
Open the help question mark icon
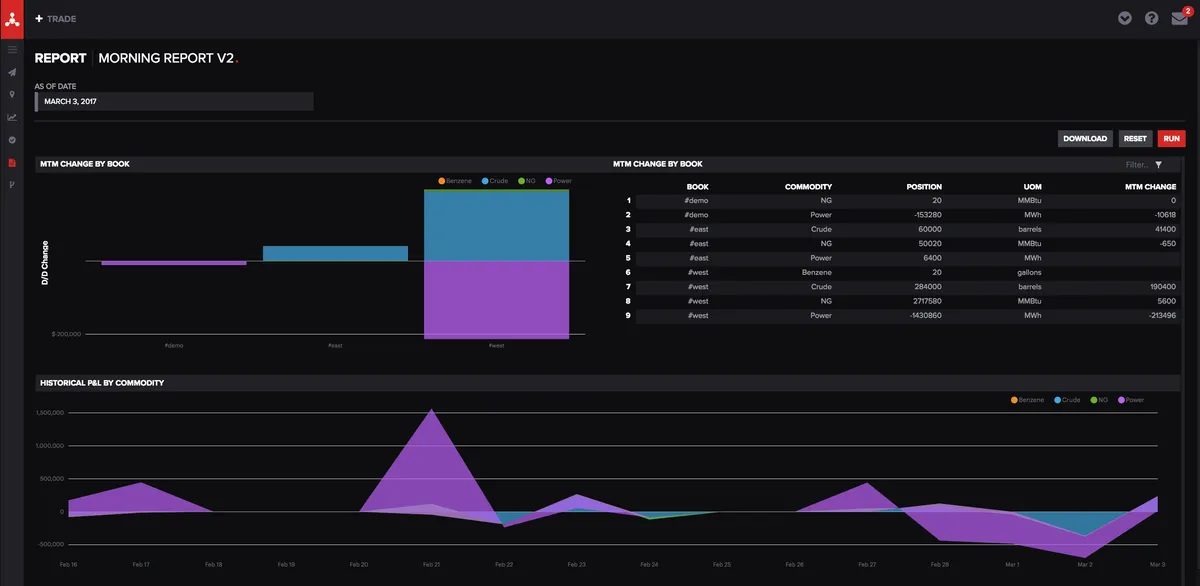point(1151,19)
